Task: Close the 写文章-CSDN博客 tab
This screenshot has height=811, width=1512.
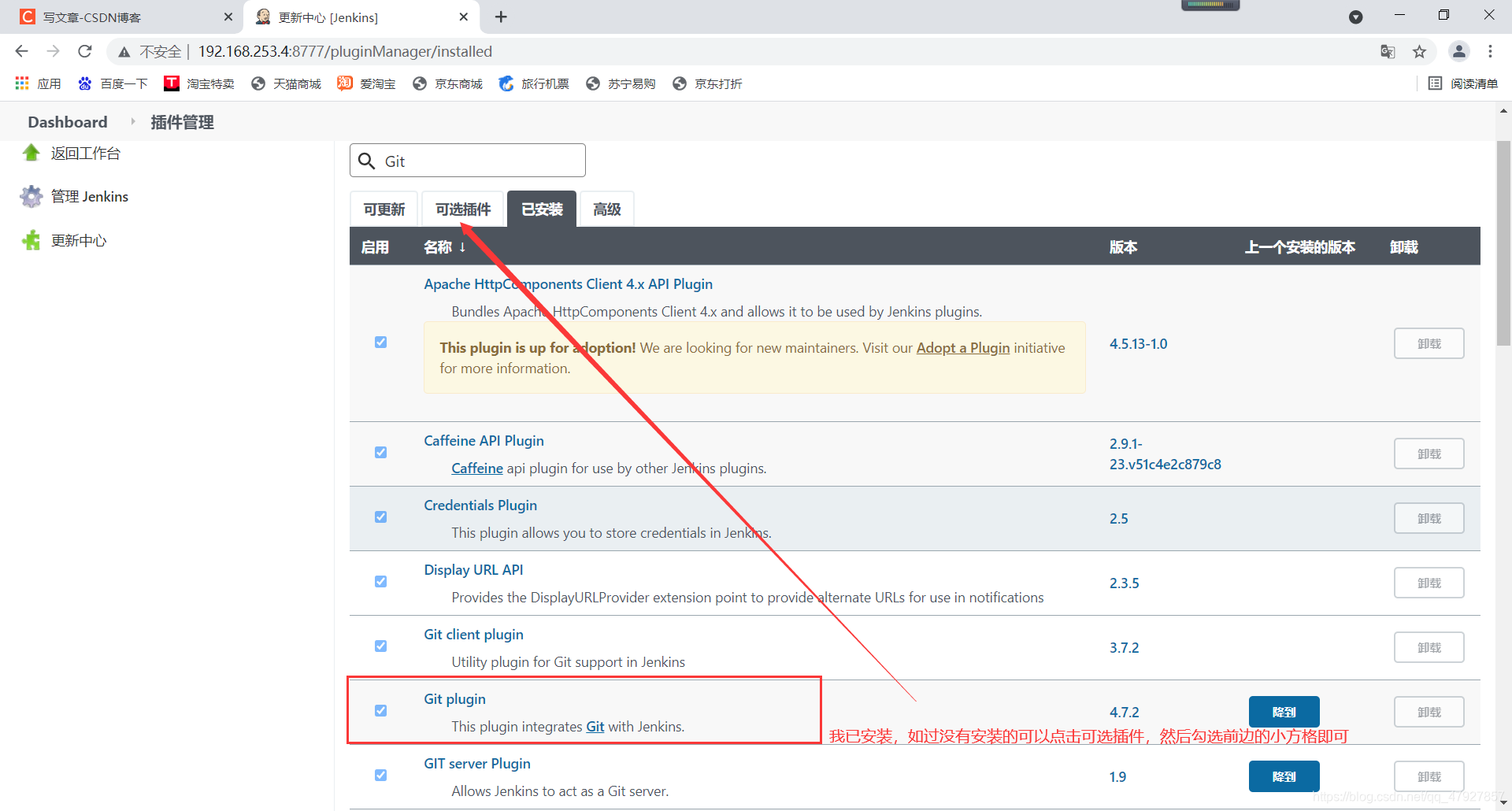Action: (x=228, y=17)
